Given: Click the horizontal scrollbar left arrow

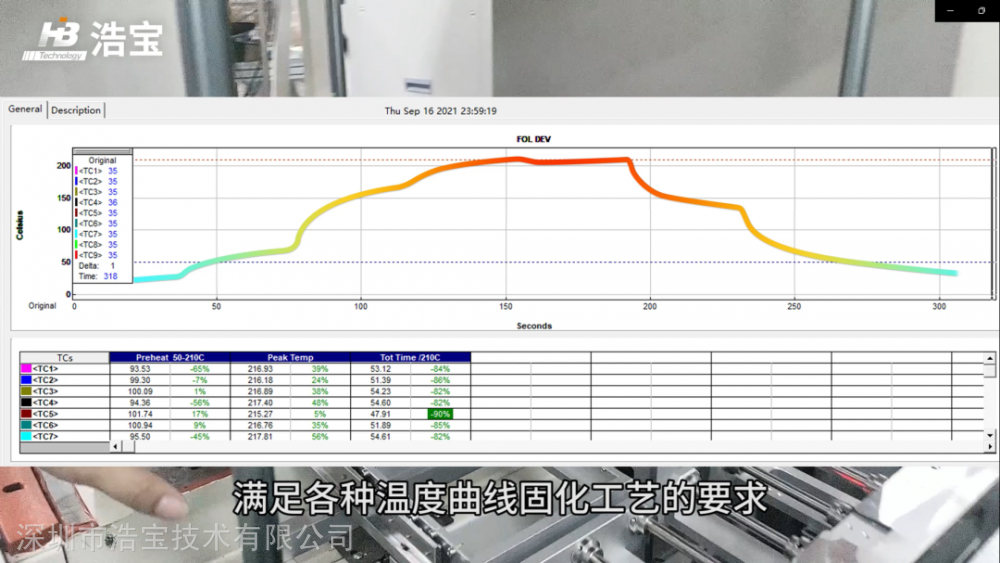Looking at the screenshot, I should [x=115, y=446].
